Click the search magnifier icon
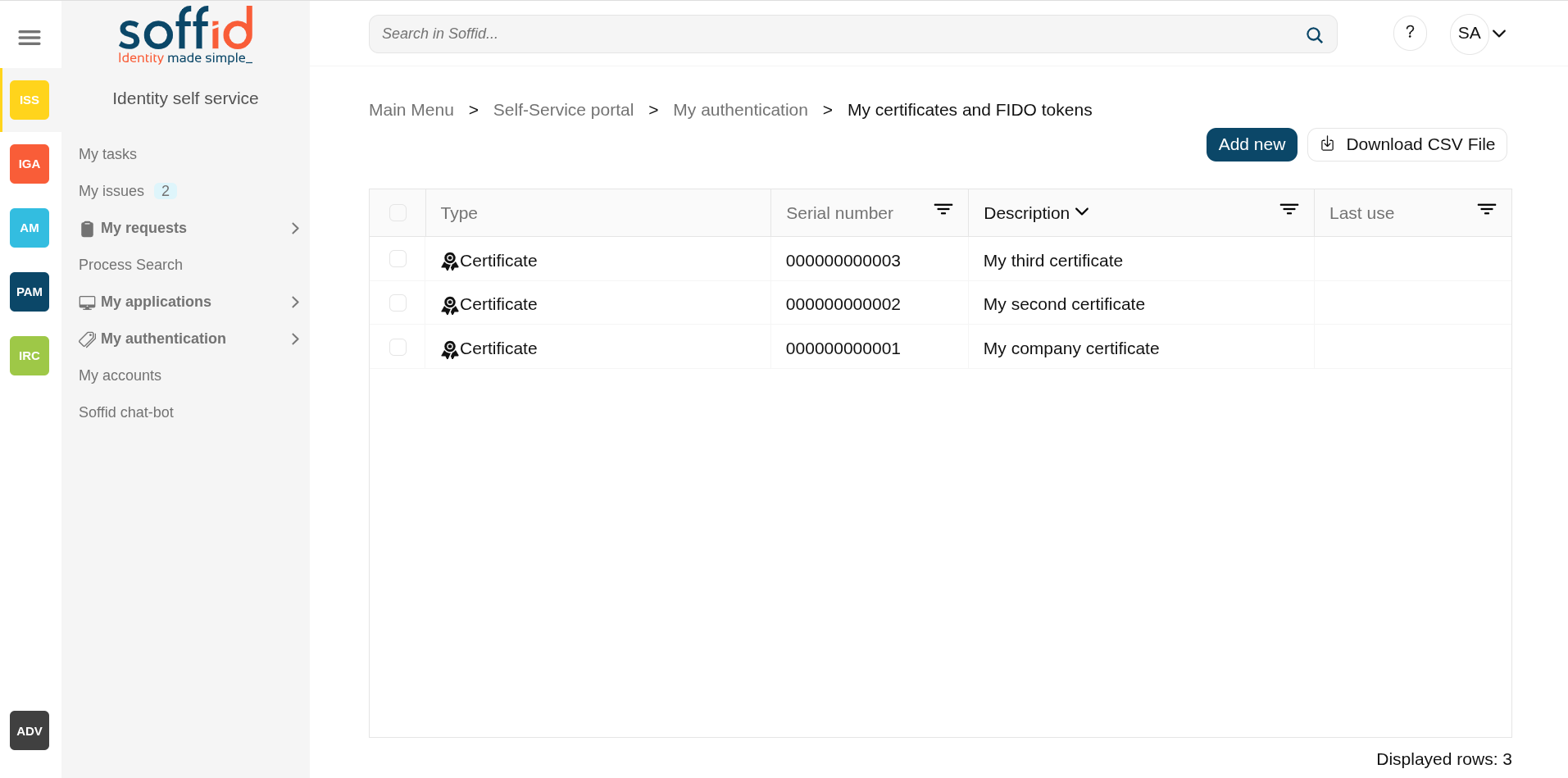Image resolution: width=1568 pixels, height=778 pixels. pyautogui.click(x=1314, y=34)
